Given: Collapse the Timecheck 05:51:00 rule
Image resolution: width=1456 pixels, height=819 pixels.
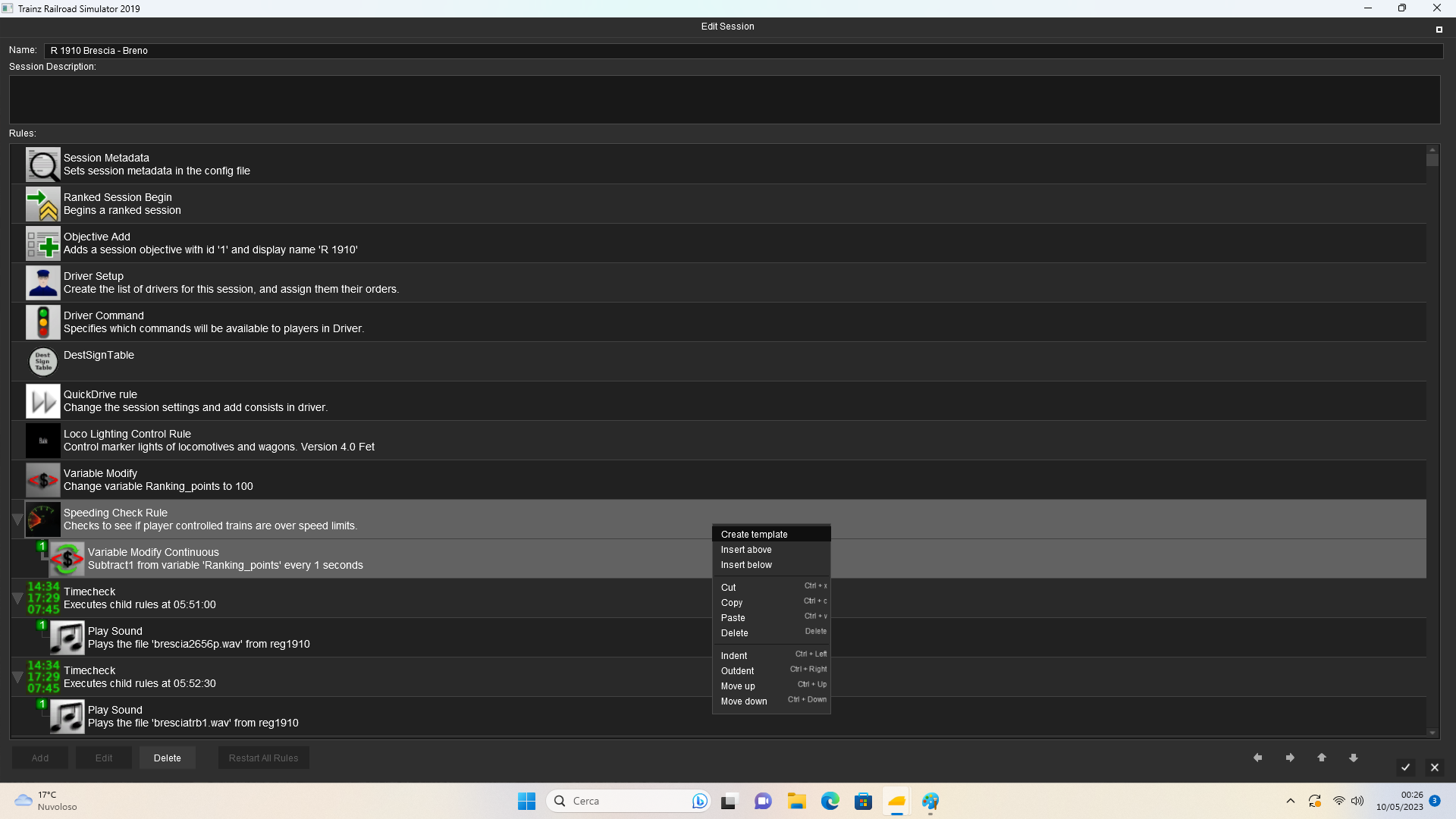Looking at the screenshot, I should click(x=17, y=598).
